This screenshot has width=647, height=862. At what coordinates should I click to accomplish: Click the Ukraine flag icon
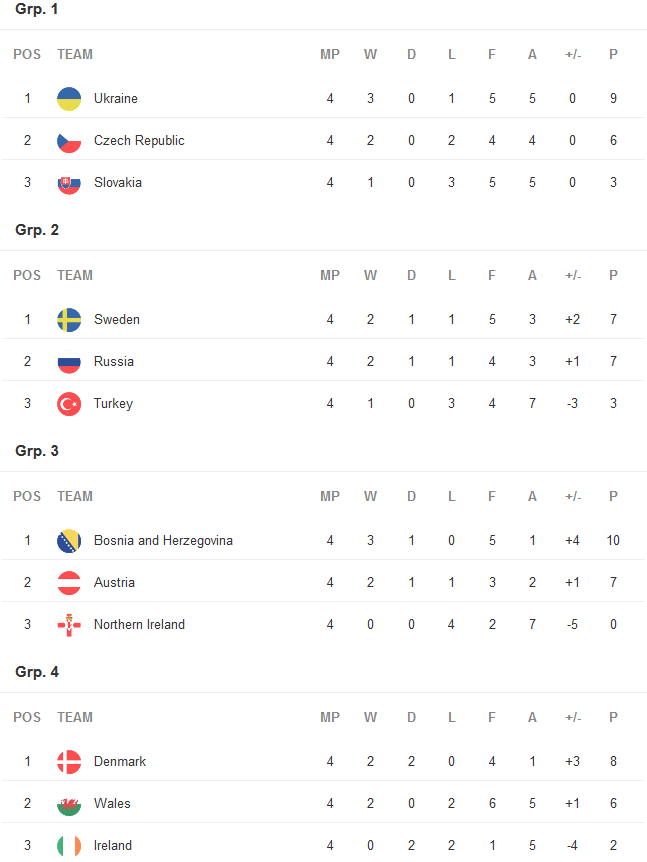point(69,99)
